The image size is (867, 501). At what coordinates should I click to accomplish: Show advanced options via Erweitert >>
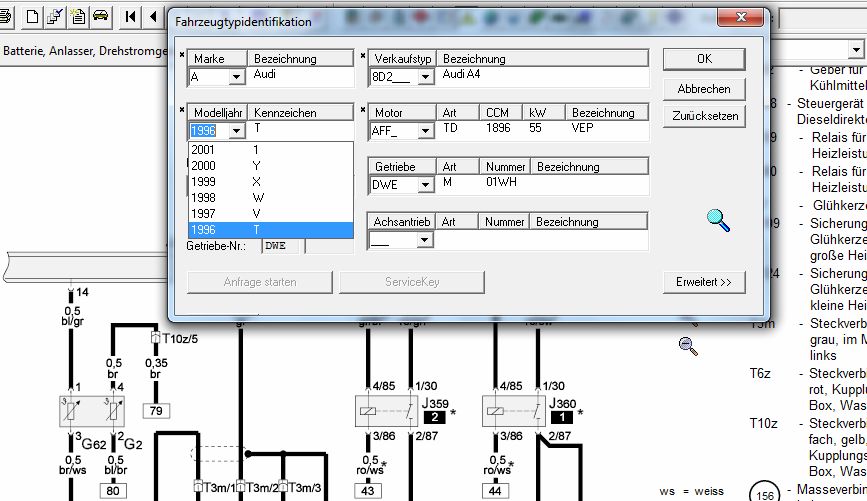(x=704, y=283)
